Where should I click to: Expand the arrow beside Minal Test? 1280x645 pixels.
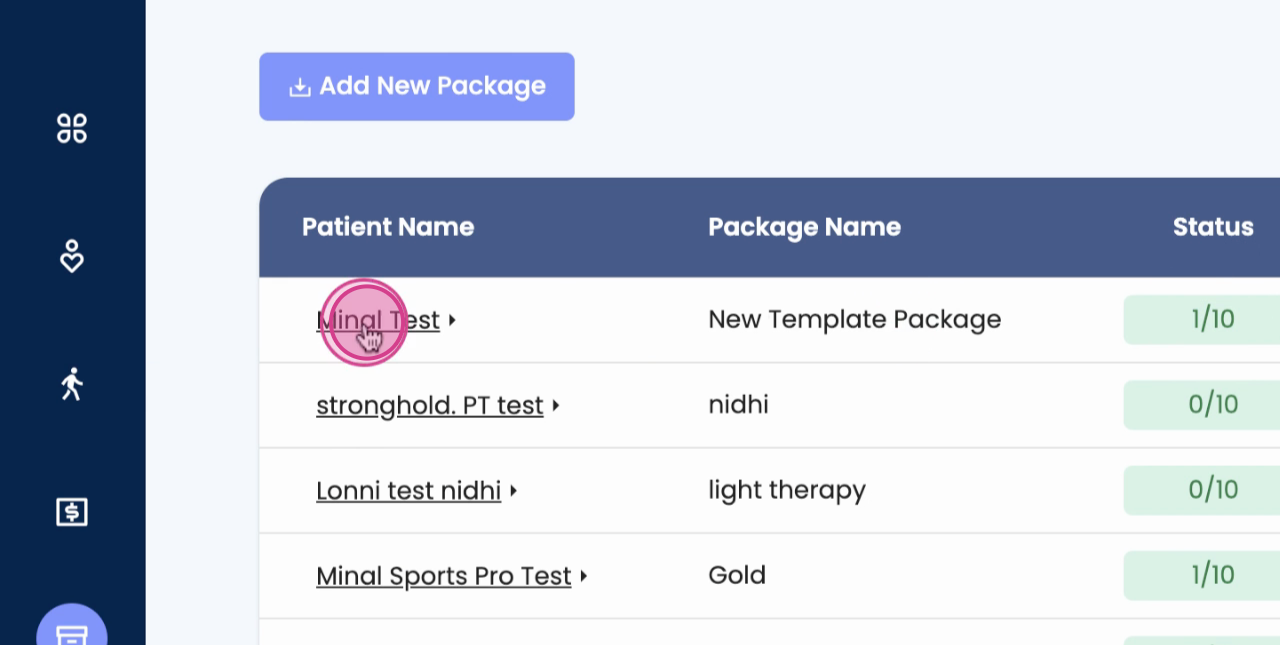click(x=453, y=320)
